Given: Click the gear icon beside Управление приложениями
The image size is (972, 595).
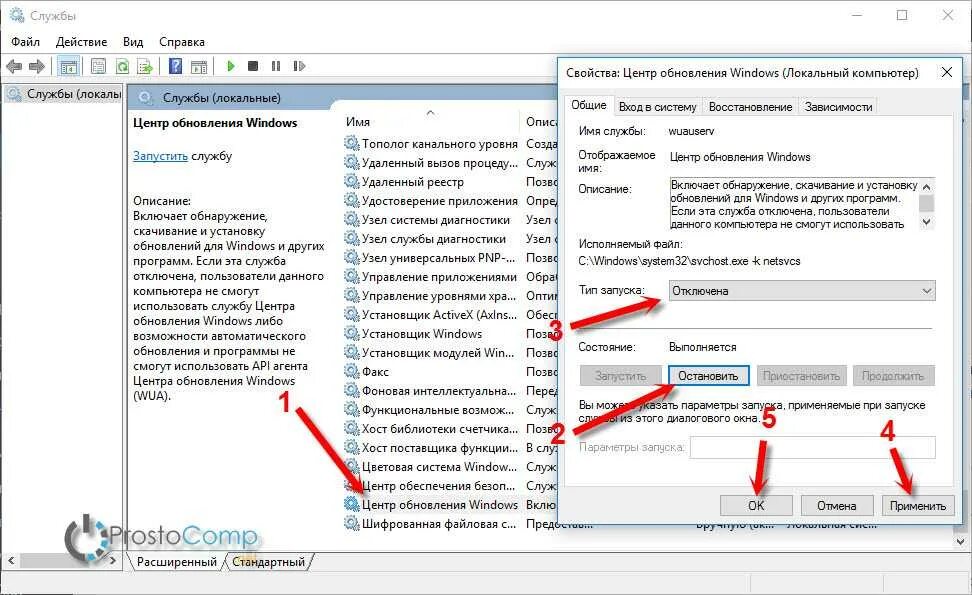Looking at the screenshot, I should (352, 277).
